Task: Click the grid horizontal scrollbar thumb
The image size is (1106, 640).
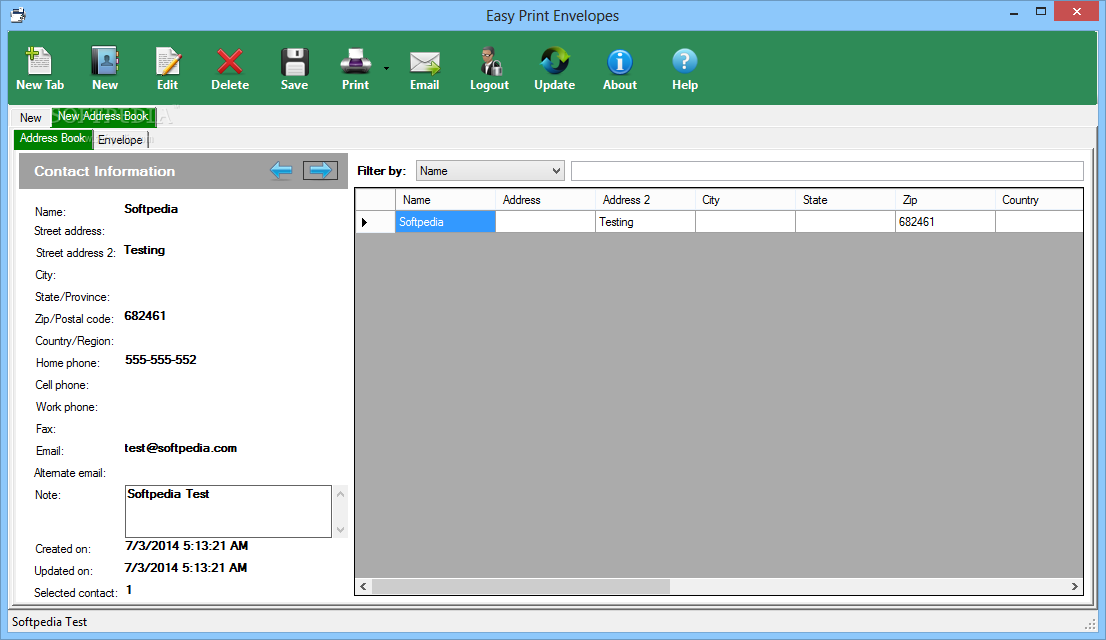Action: 521,586
